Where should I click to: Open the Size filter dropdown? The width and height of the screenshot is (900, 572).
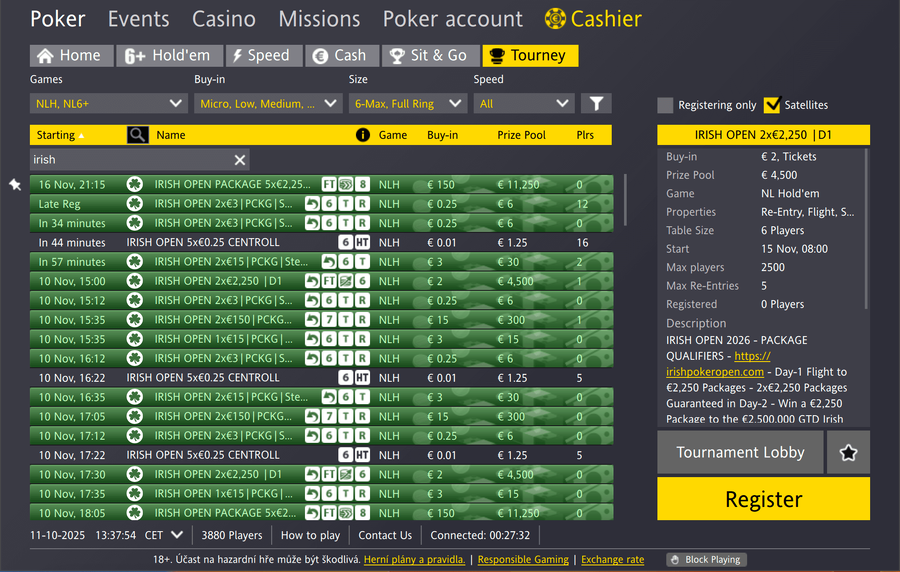(407, 103)
